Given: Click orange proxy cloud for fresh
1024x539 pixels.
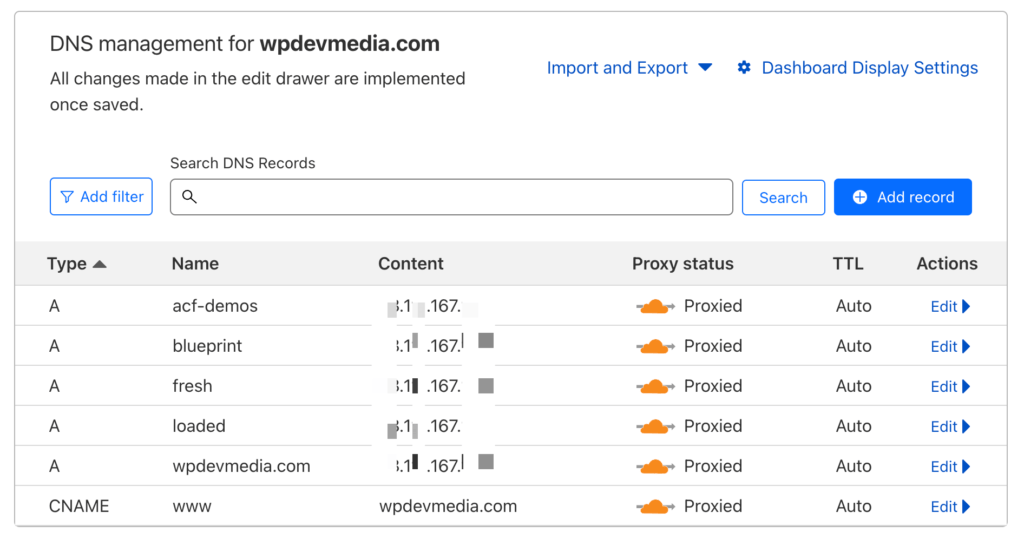Looking at the screenshot, I should [655, 387].
